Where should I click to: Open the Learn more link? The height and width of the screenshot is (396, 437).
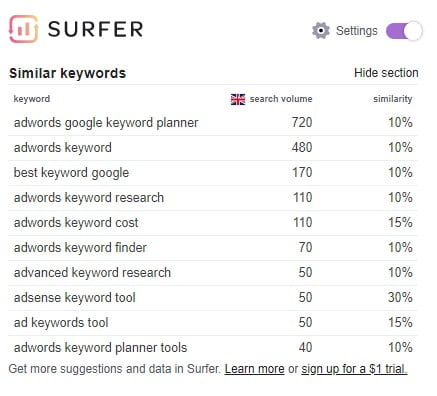pyautogui.click(x=254, y=369)
